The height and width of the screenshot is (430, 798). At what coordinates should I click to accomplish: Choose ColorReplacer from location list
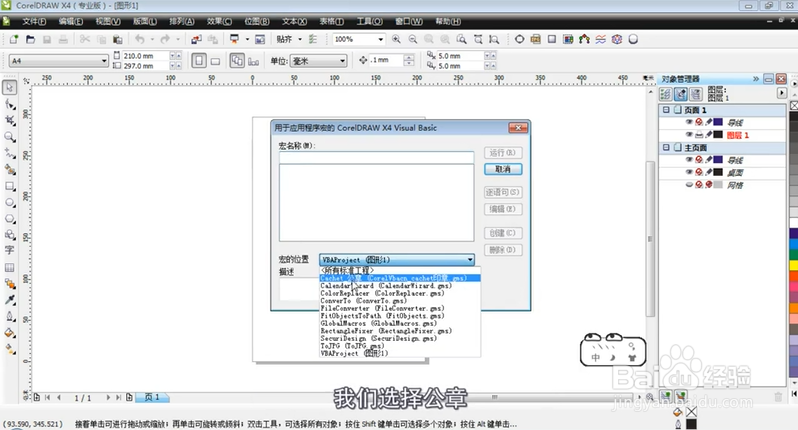(x=400, y=293)
